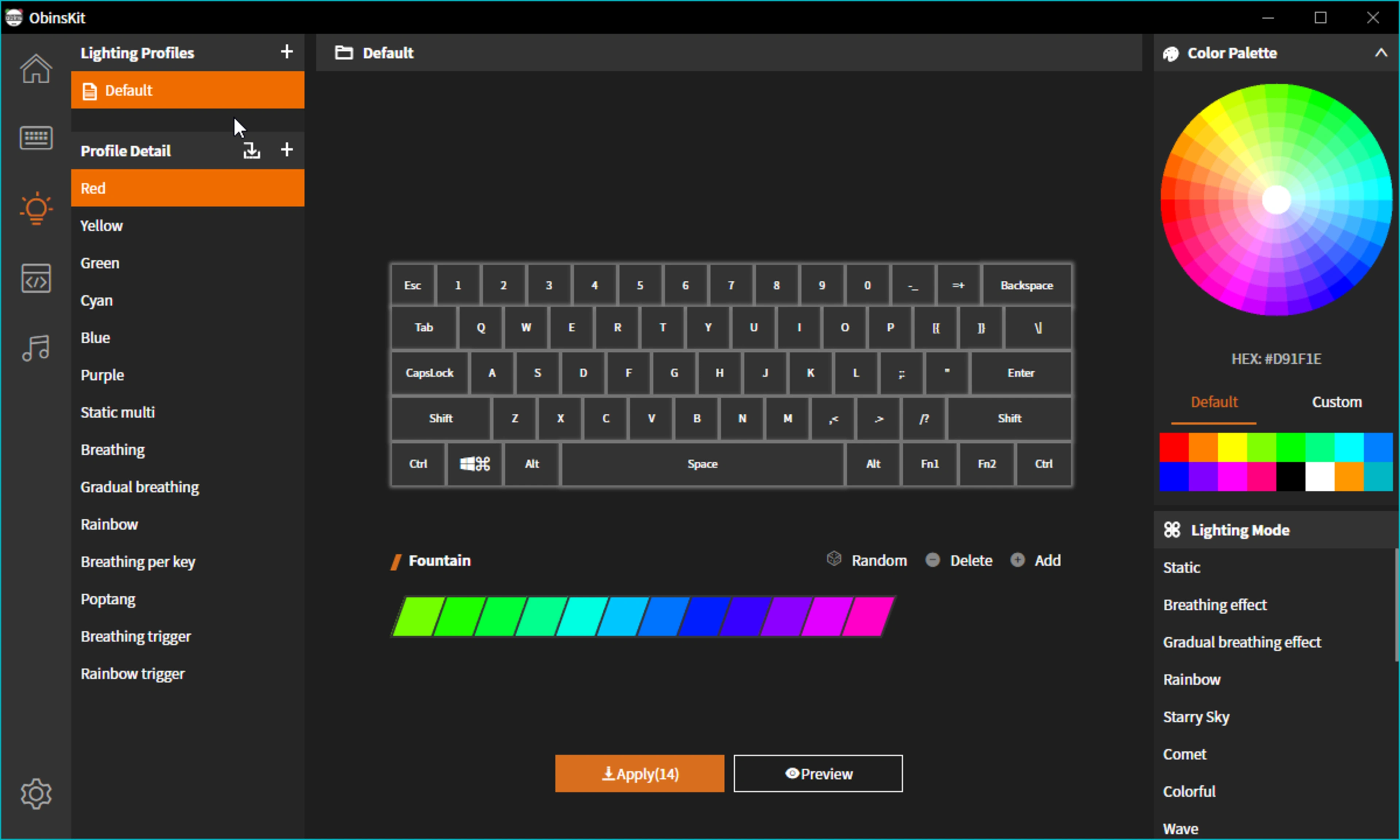This screenshot has height=840, width=1400.
Task: Randomize the Fountain colors
Action: coord(866,560)
